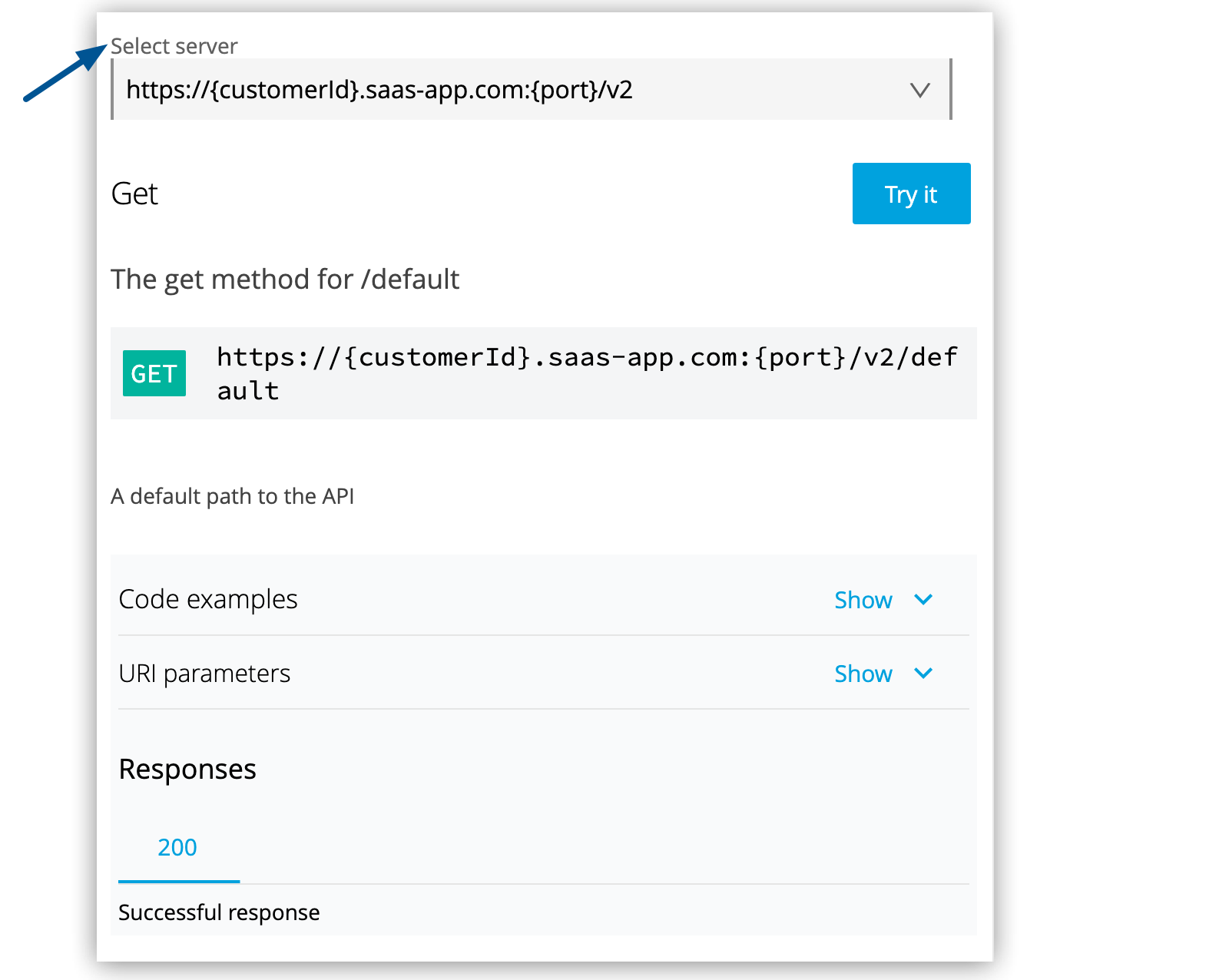This screenshot has width=1229, height=980.
Task: Click the GET method badge
Action: [x=154, y=373]
